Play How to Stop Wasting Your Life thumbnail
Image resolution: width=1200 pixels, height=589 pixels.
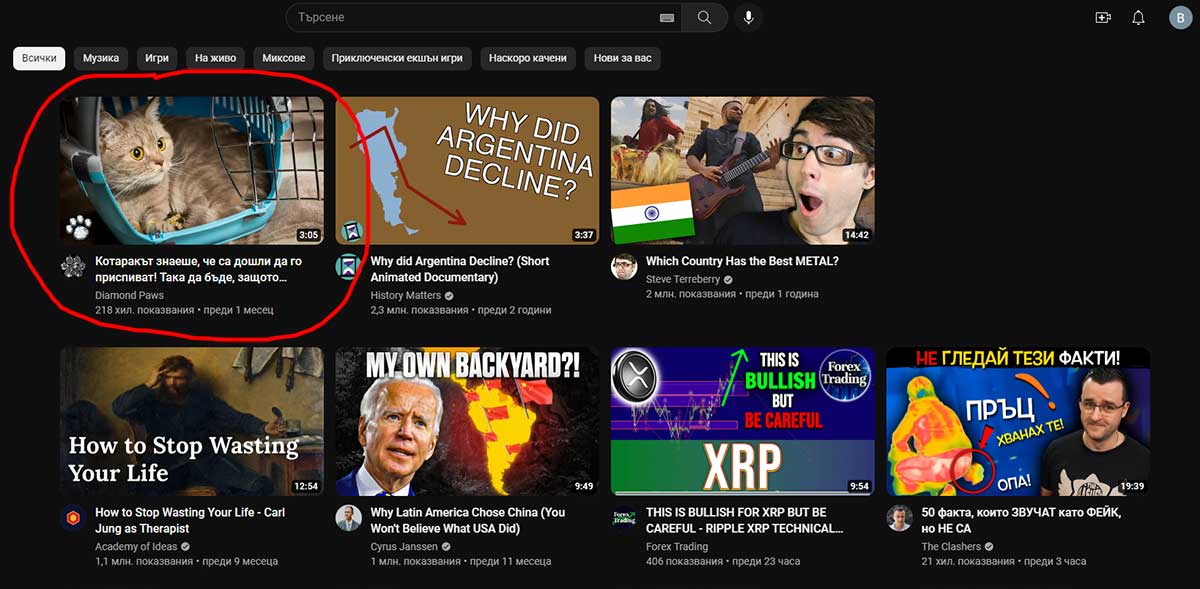(x=192, y=421)
